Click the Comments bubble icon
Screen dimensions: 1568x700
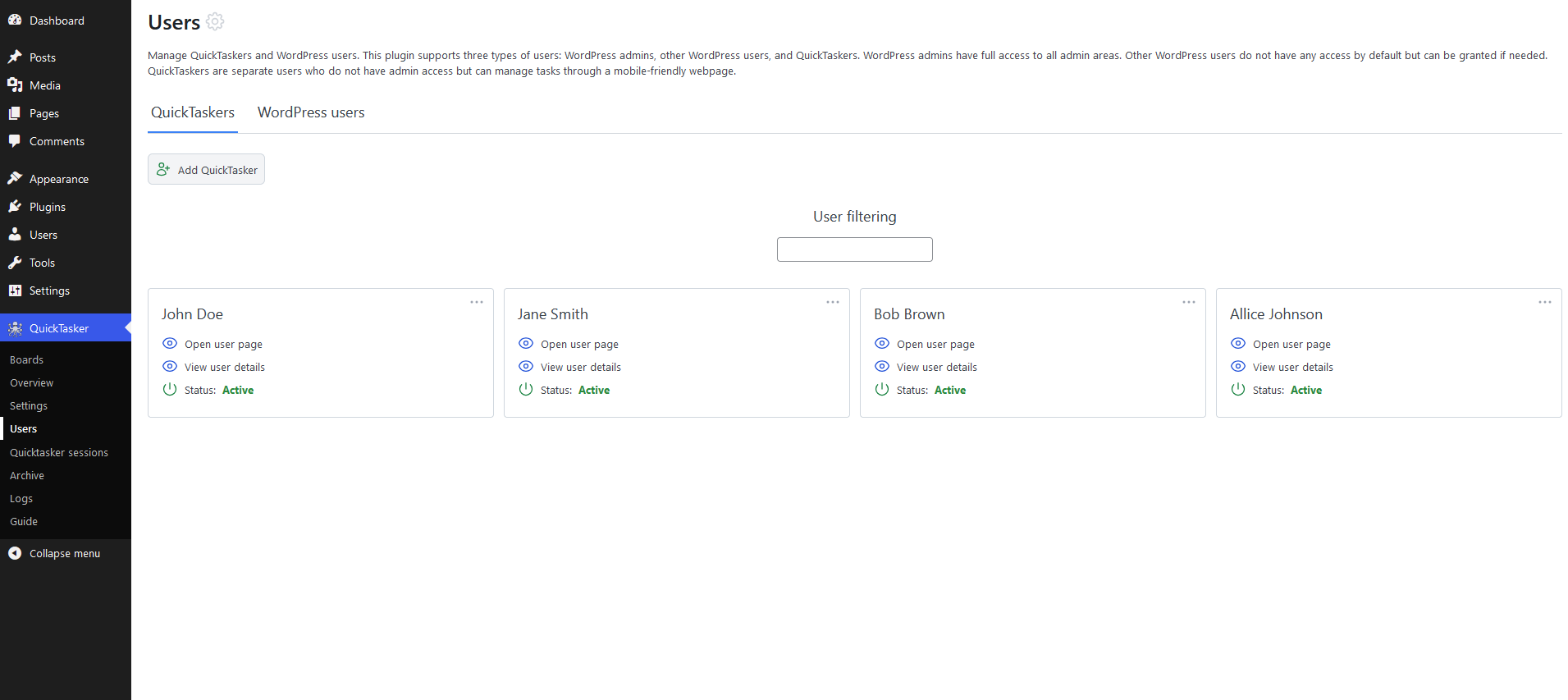coord(15,140)
